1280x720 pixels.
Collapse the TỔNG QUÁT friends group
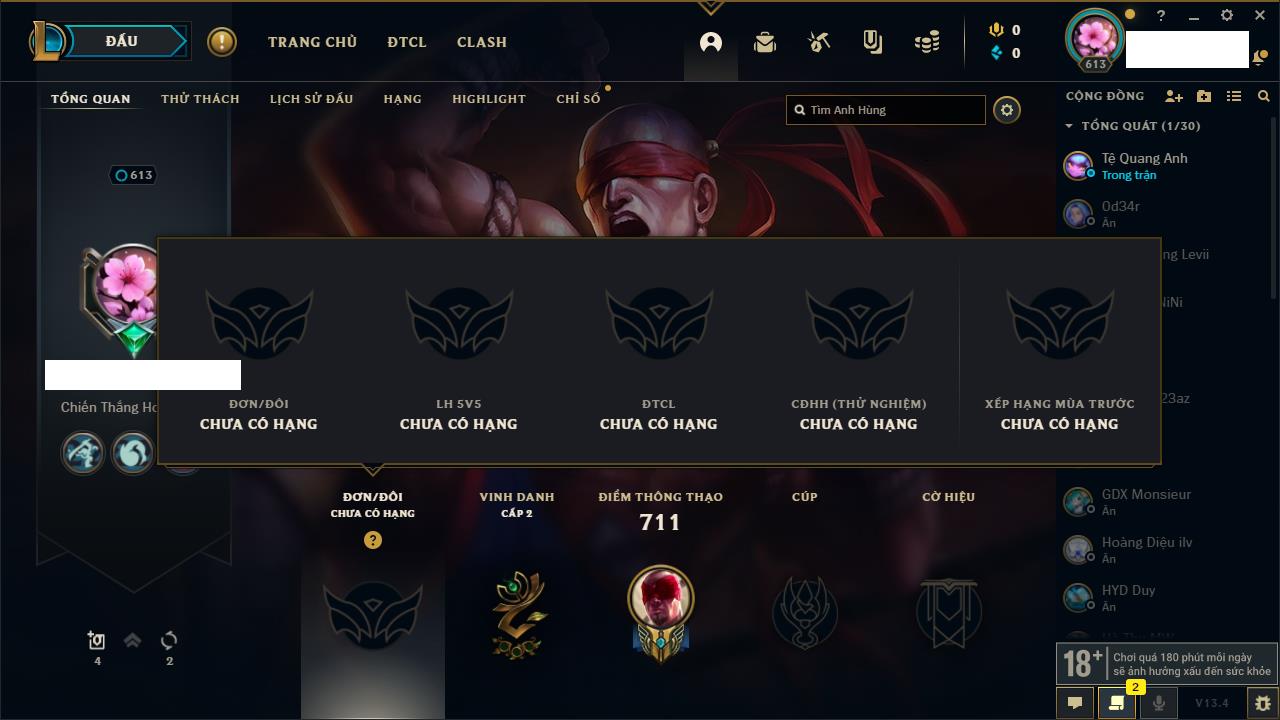(x=1069, y=126)
